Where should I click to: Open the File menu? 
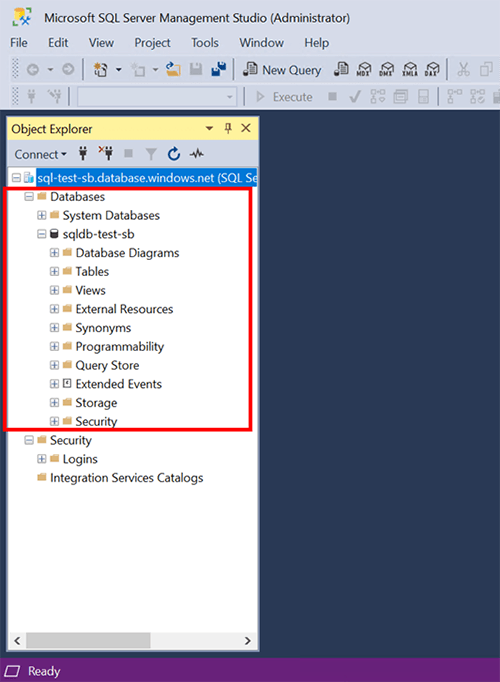[19, 43]
